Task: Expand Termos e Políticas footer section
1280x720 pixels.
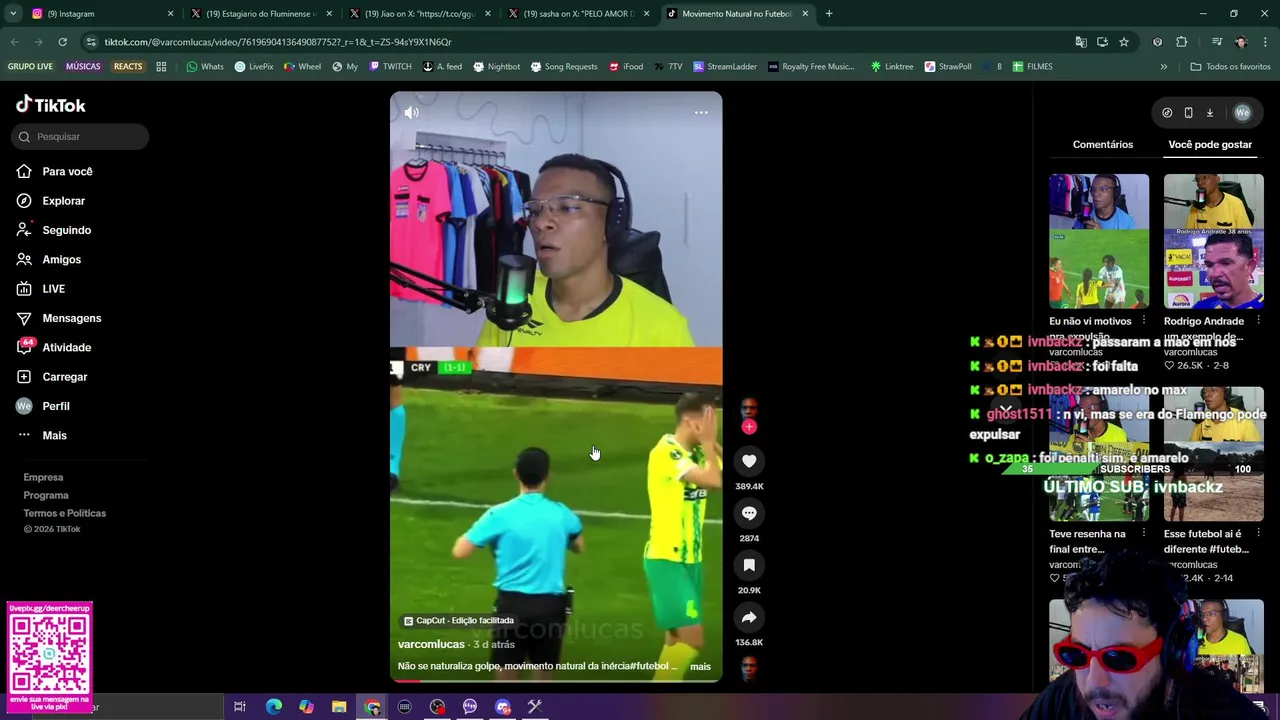Action: click(64, 513)
